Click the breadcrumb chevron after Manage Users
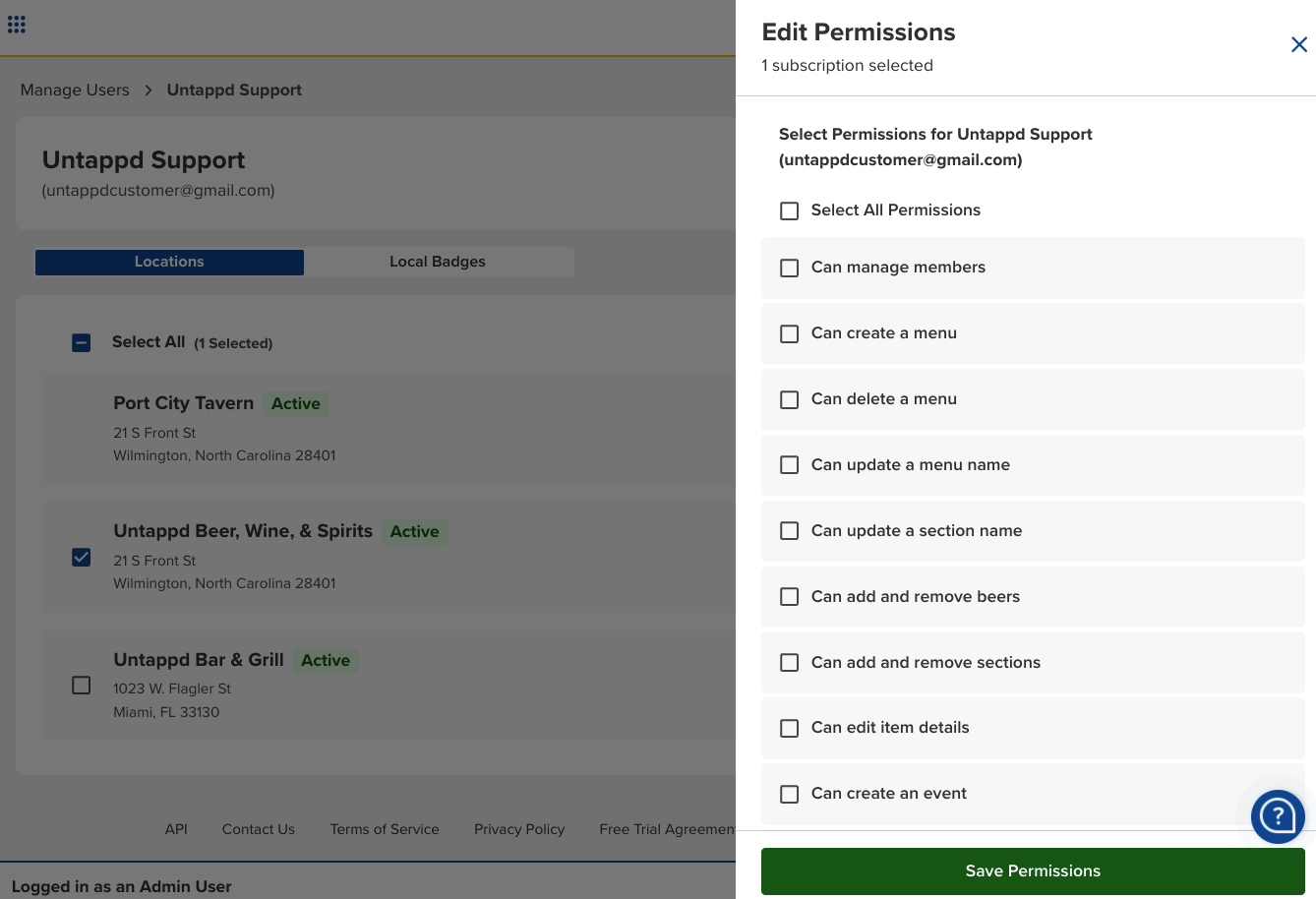The height and width of the screenshot is (899, 1316). pos(149,90)
